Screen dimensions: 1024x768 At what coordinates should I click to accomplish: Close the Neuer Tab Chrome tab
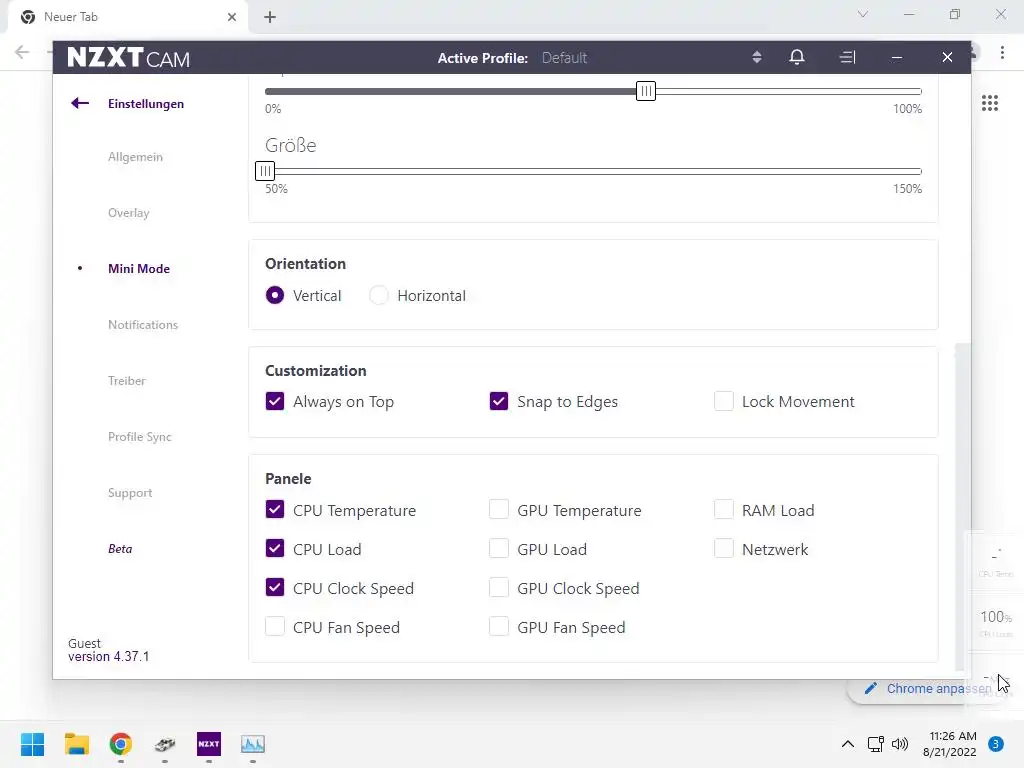click(232, 17)
